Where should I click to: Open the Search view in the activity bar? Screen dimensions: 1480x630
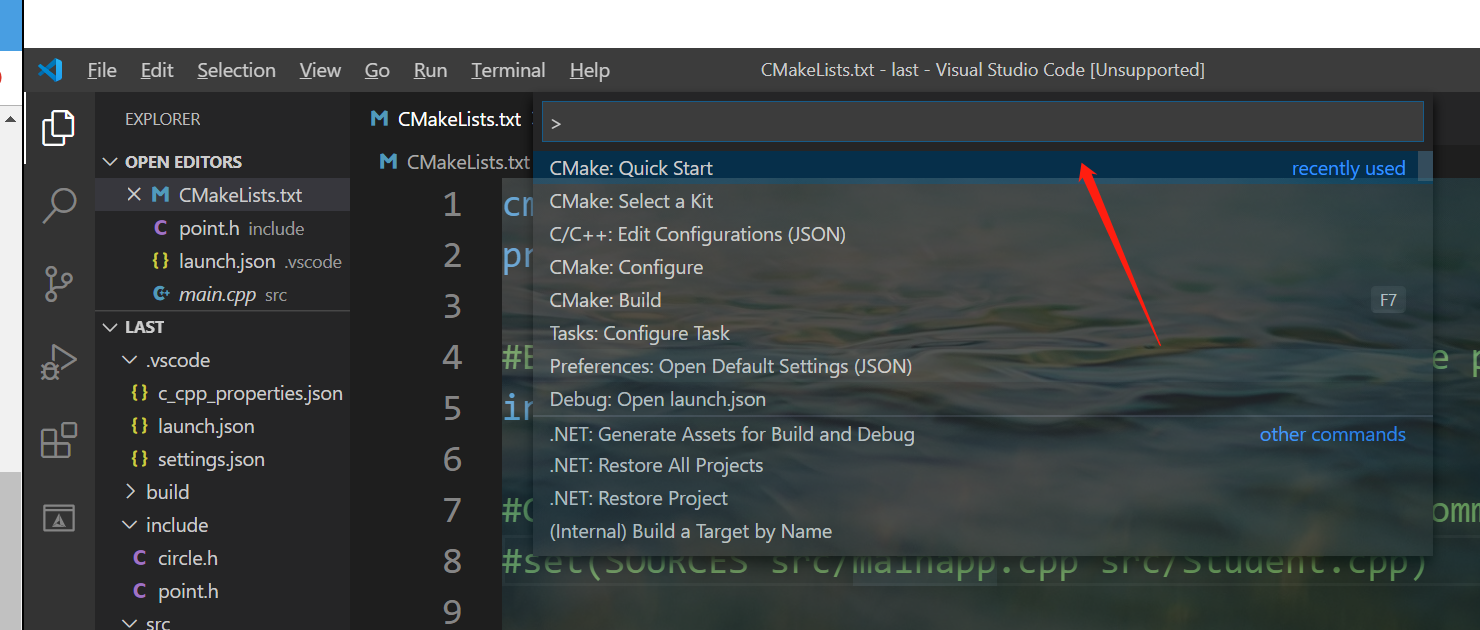(58, 206)
